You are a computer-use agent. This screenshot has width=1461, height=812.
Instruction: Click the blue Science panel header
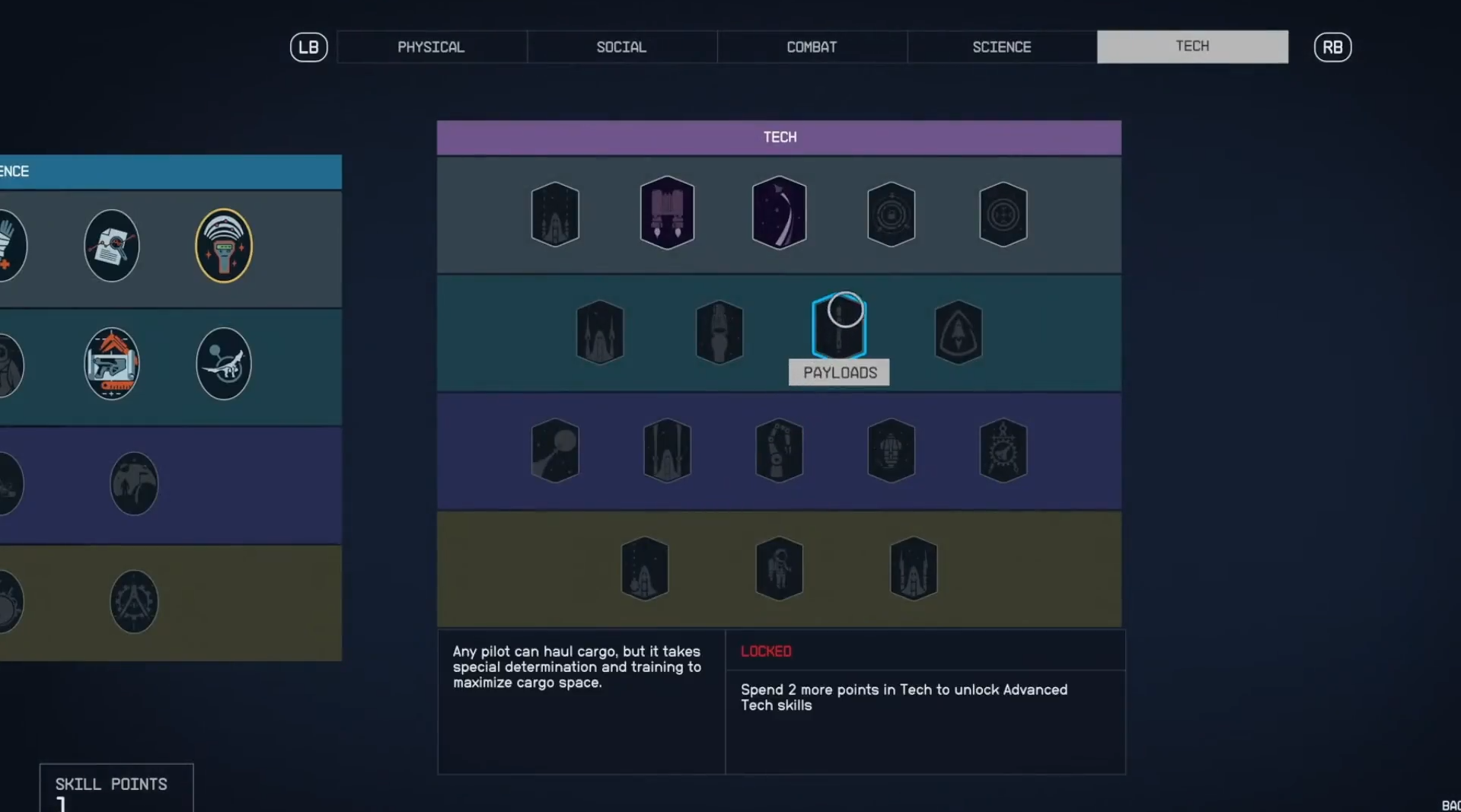(x=171, y=172)
